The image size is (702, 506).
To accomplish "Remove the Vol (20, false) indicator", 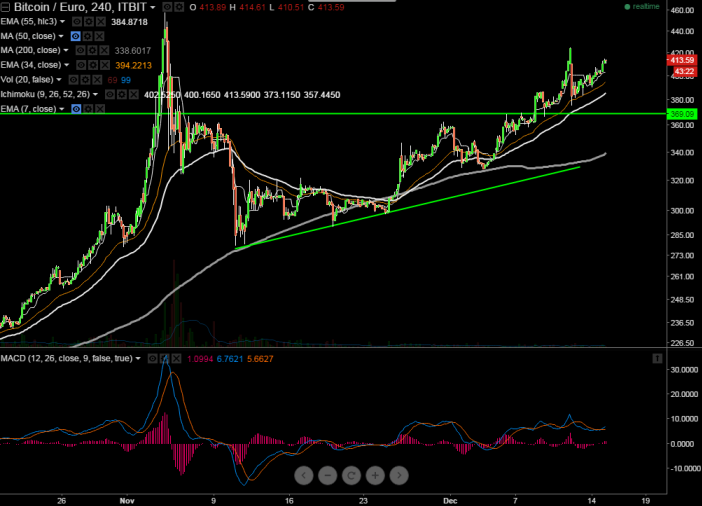I will pos(97,80).
